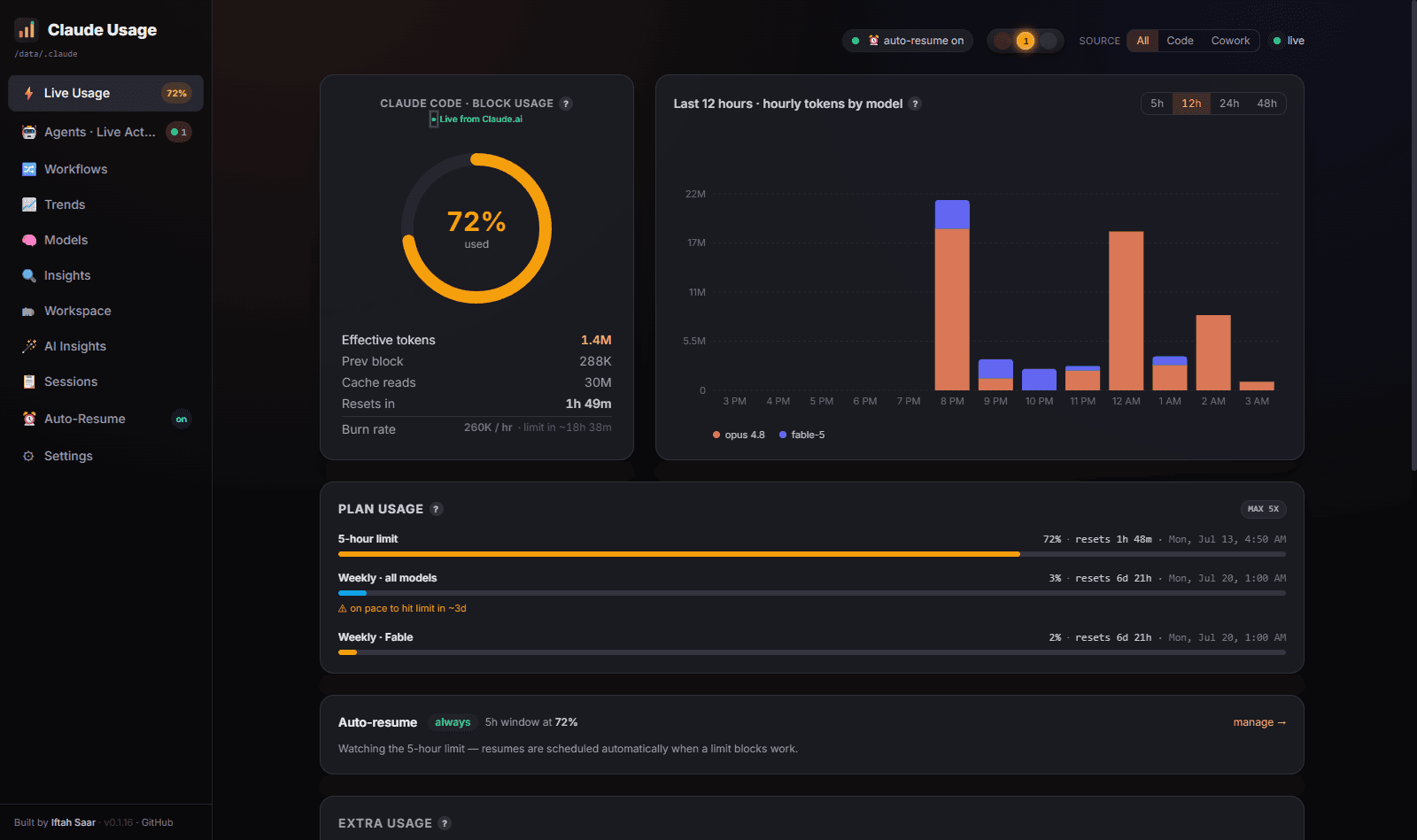
Task: Click the magnifier icon beside Insights
Action: (x=29, y=275)
